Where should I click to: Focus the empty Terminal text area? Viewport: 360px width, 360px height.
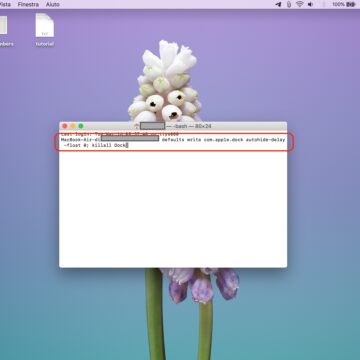(x=173, y=208)
